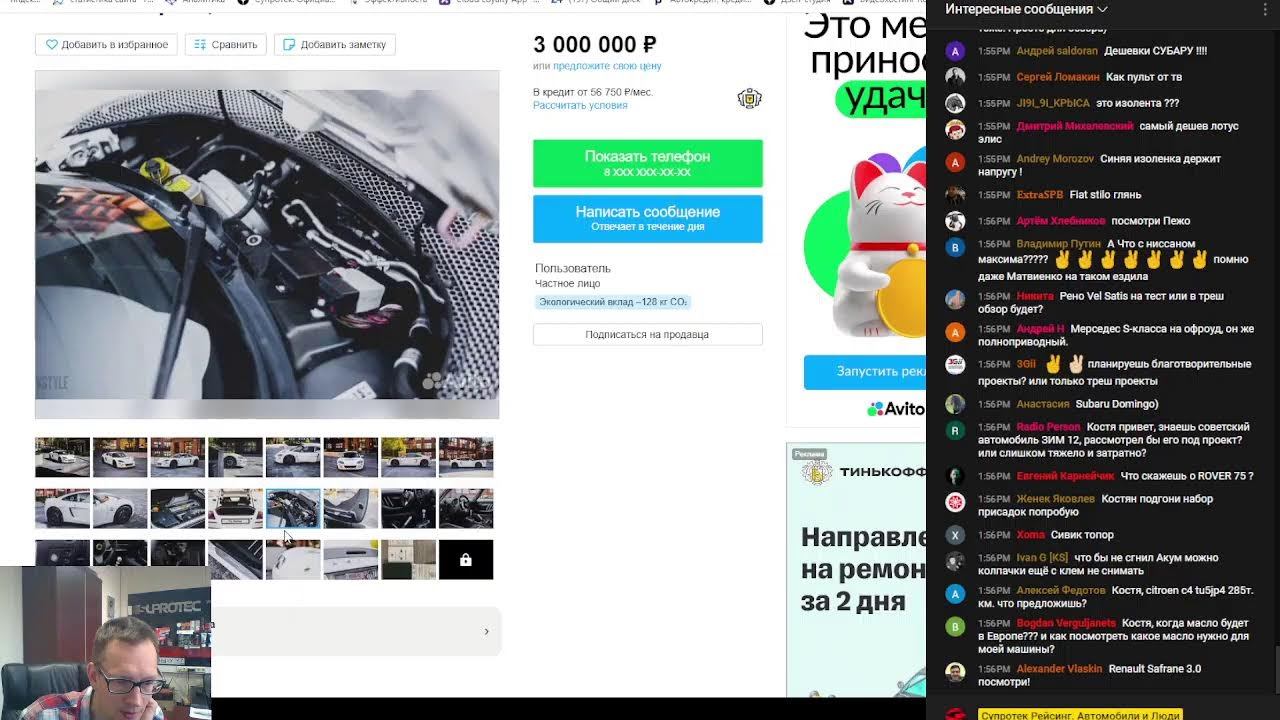Click Владимир Путин's blue B avatar
This screenshot has width=1280, height=720.
click(955, 247)
